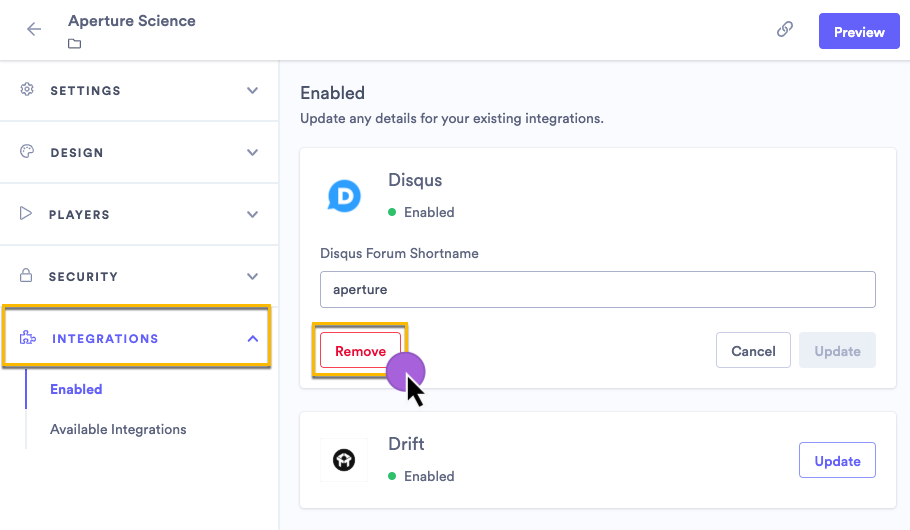Image resolution: width=910 pixels, height=530 pixels.
Task: Expand the Settings section chevron
Action: click(x=252, y=91)
